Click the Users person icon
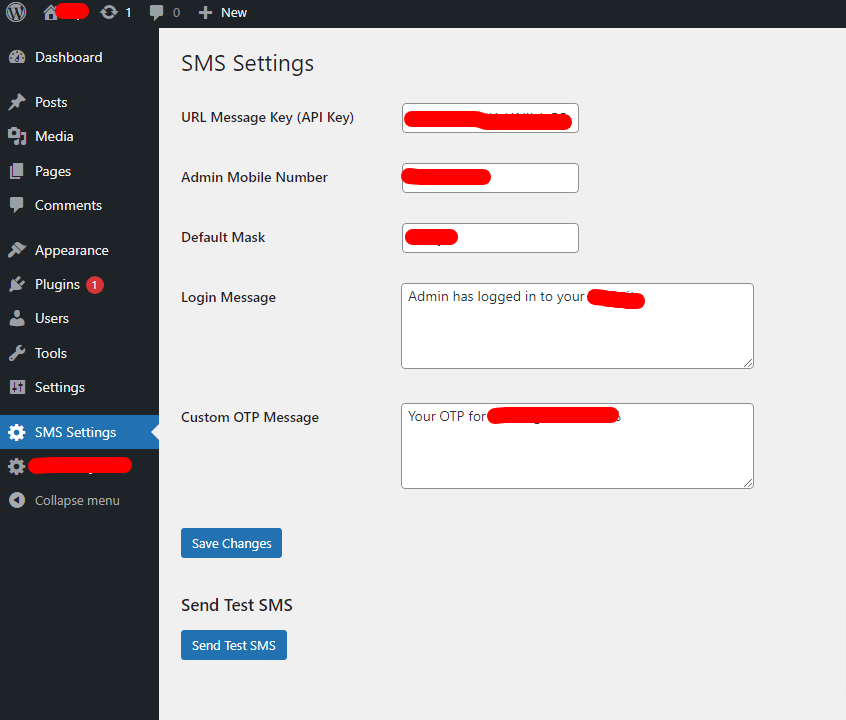Viewport: 846px width, 720px height. click(x=17, y=318)
